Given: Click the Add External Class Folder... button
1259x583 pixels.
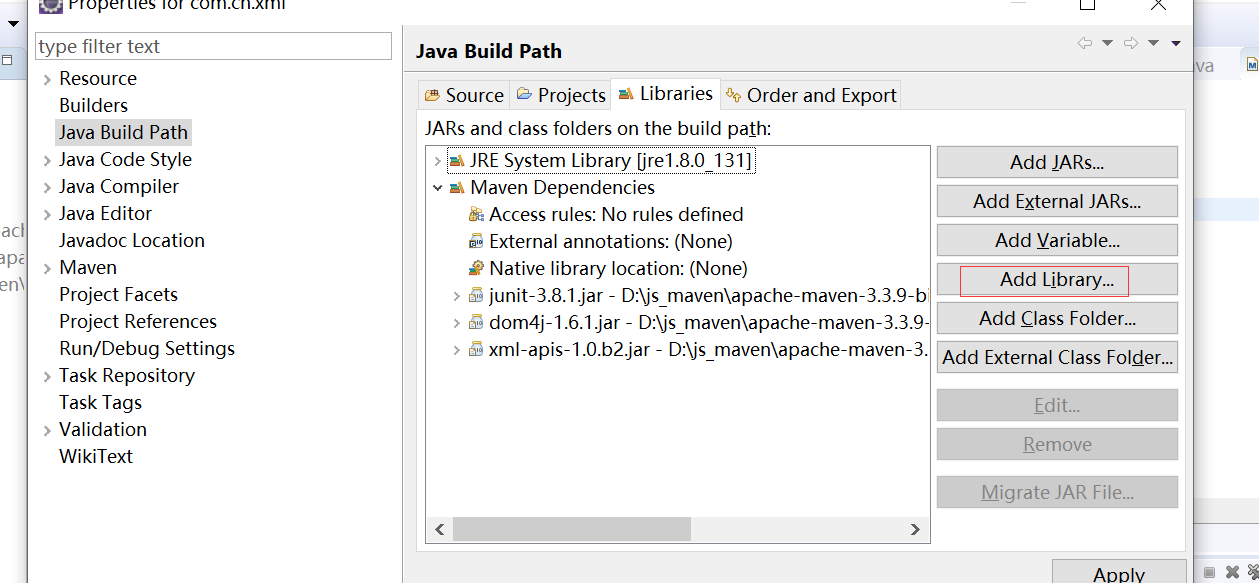Looking at the screenshot, I should coord(1057,357).
